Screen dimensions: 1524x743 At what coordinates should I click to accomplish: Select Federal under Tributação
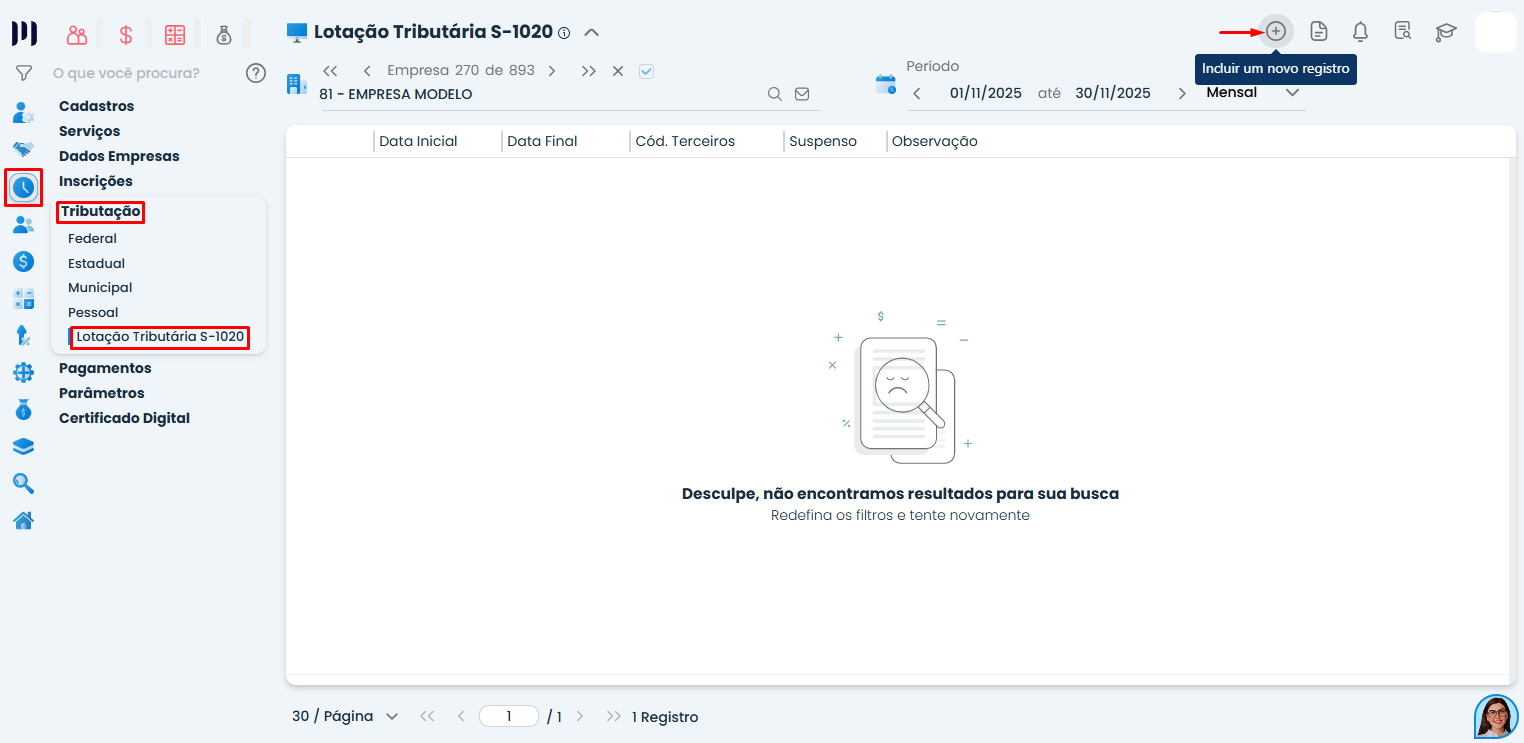[x=92, y=239]
